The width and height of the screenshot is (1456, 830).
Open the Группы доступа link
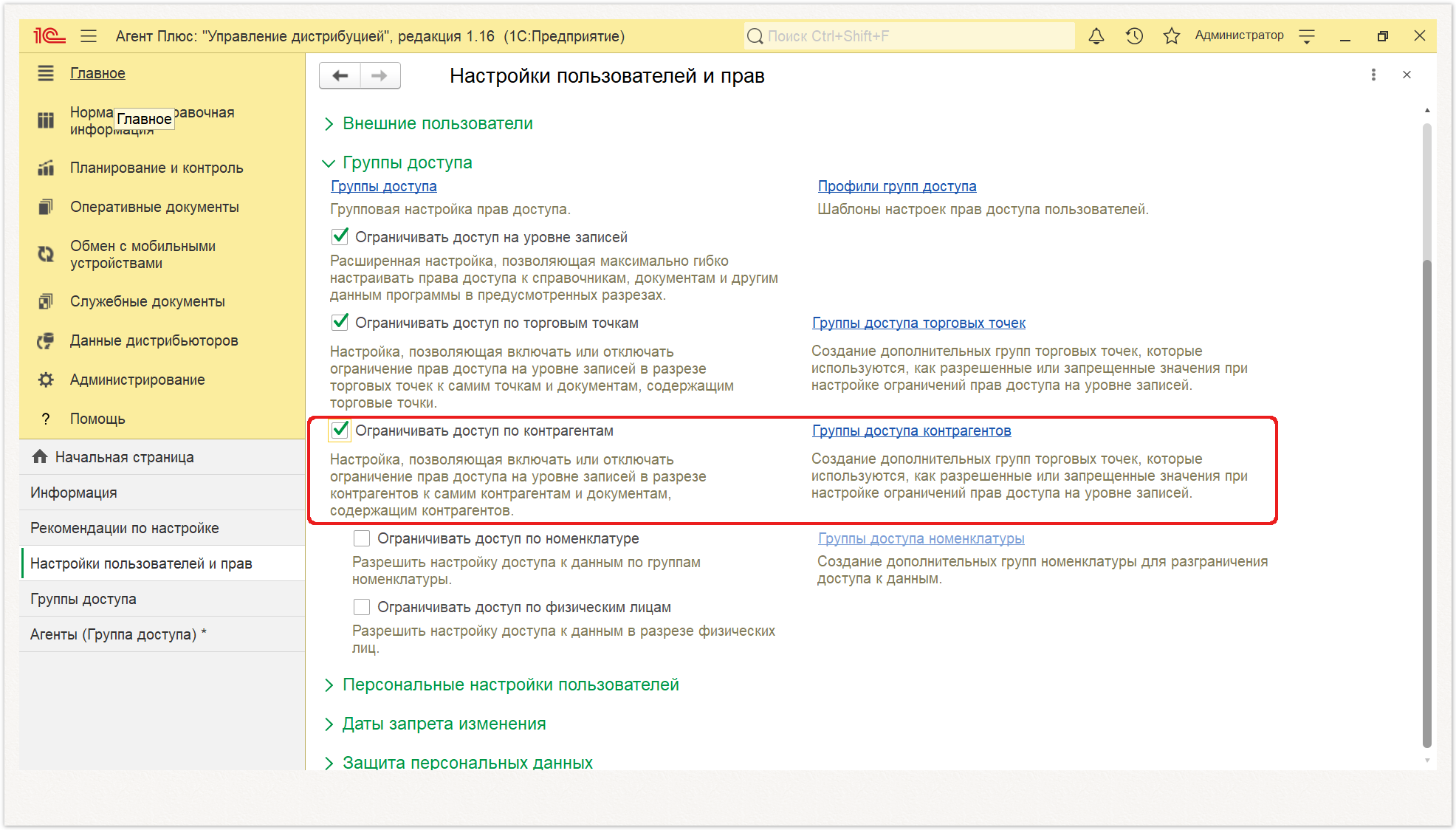(384, 186)
